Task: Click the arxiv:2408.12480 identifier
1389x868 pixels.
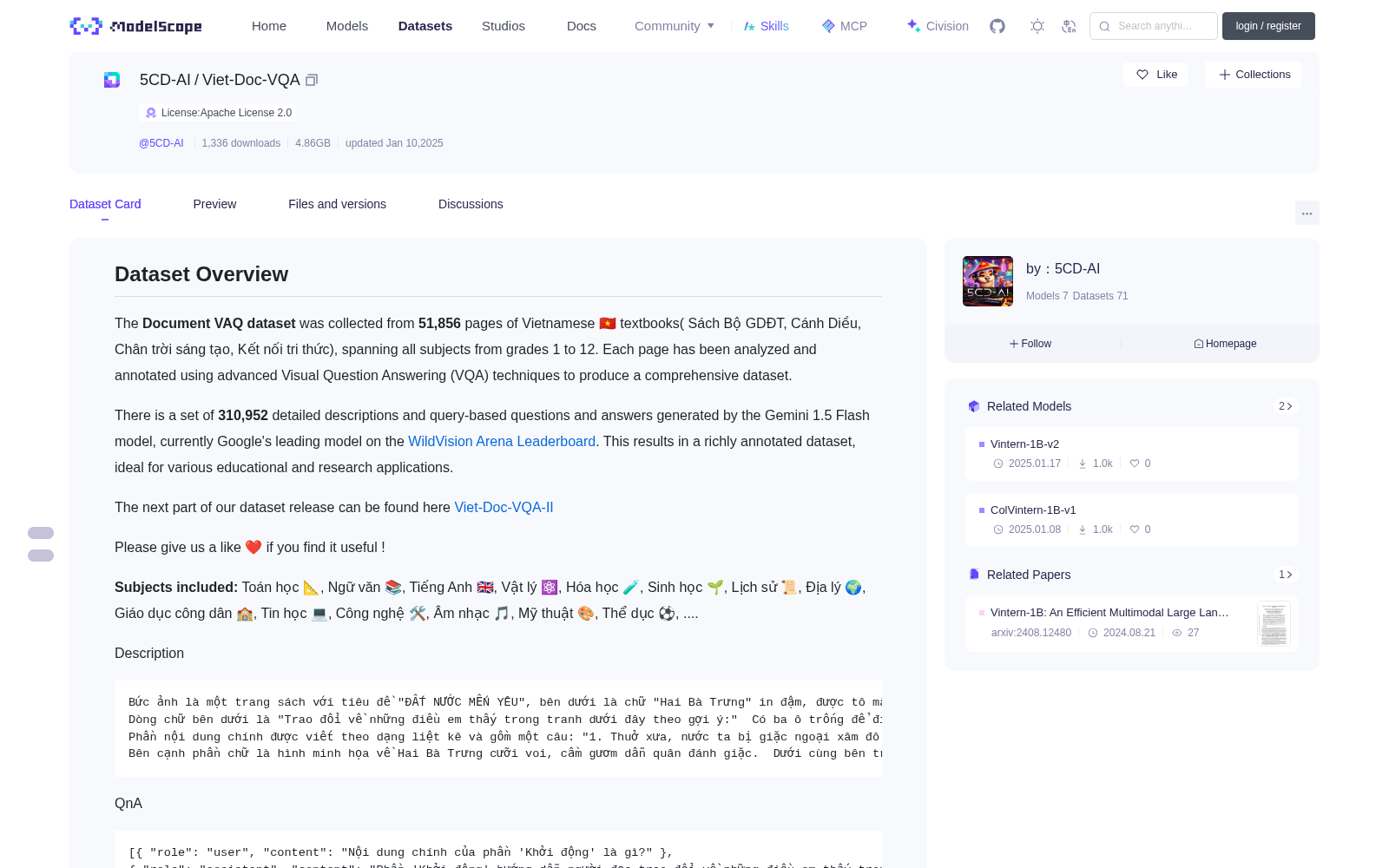Action: (1031, 633)
